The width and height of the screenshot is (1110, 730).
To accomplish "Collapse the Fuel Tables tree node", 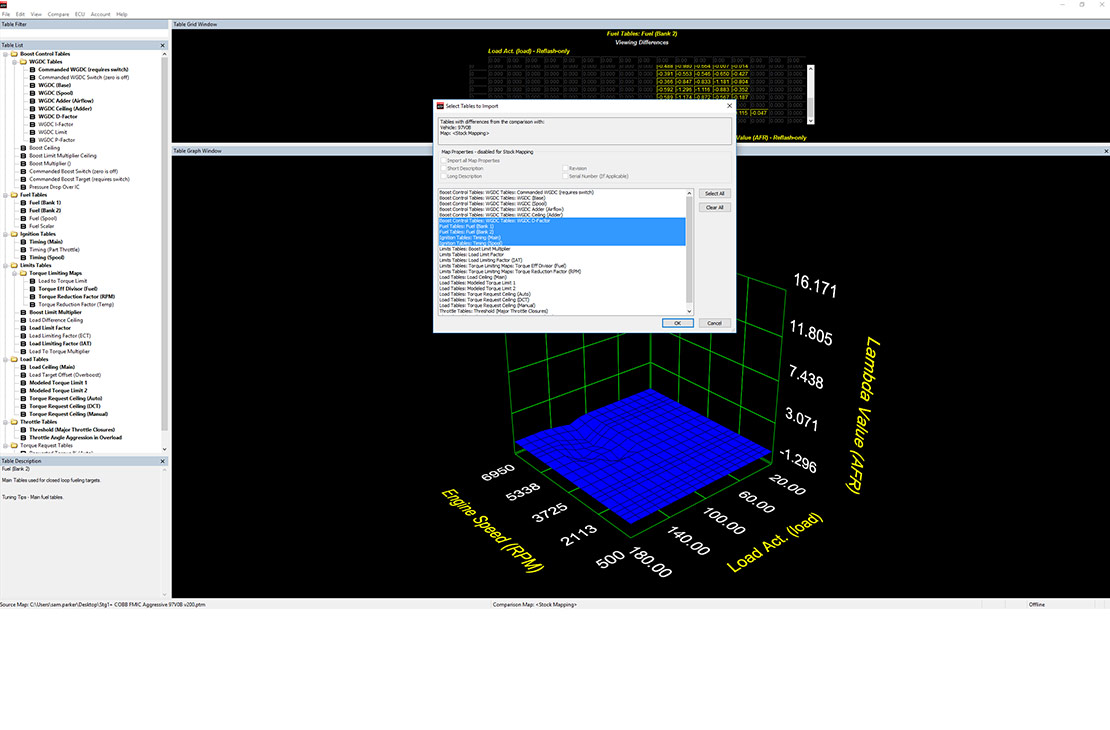I will (x=6, y=195).
